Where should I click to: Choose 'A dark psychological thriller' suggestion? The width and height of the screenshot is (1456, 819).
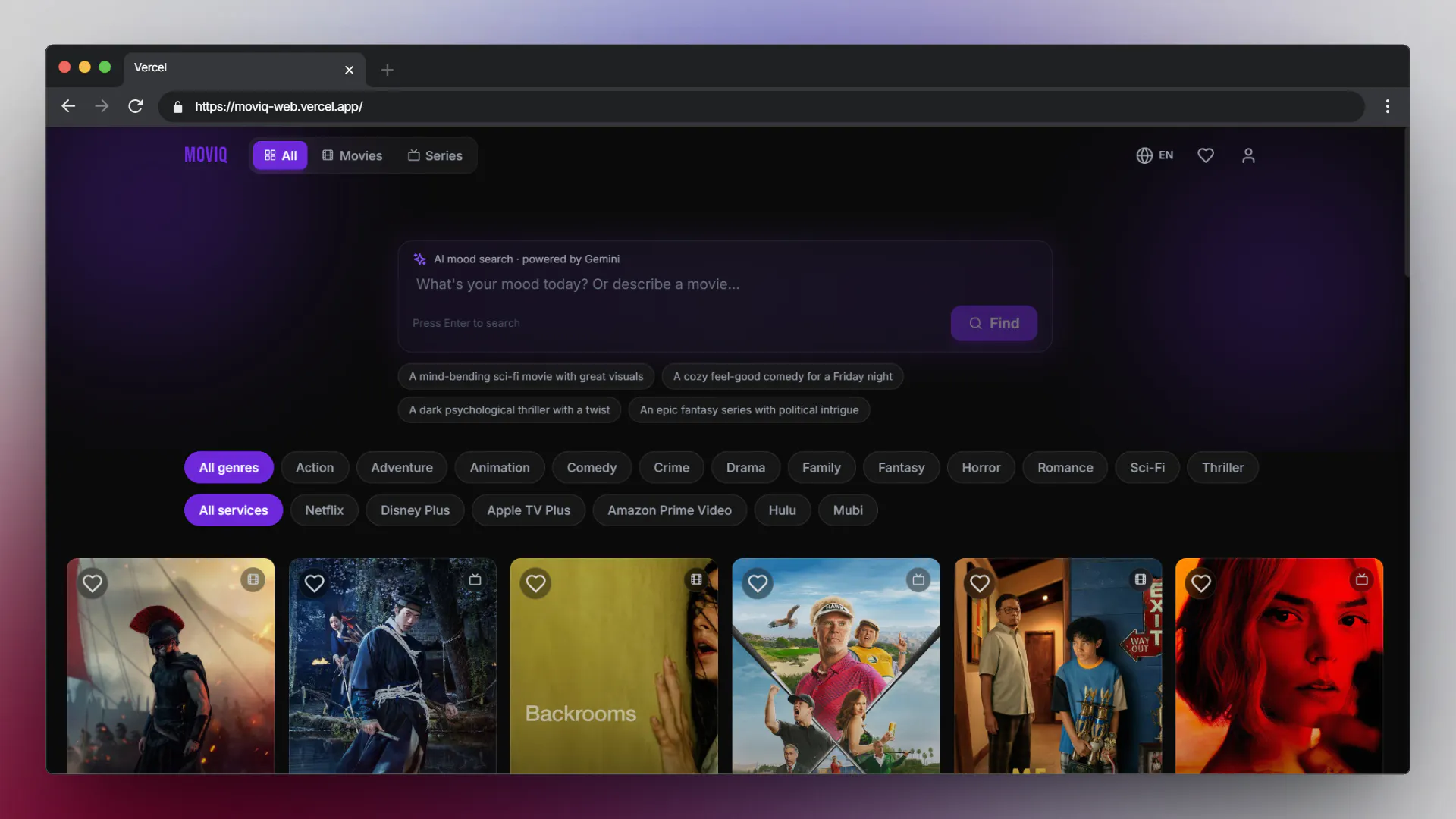[x=510, y=409]
